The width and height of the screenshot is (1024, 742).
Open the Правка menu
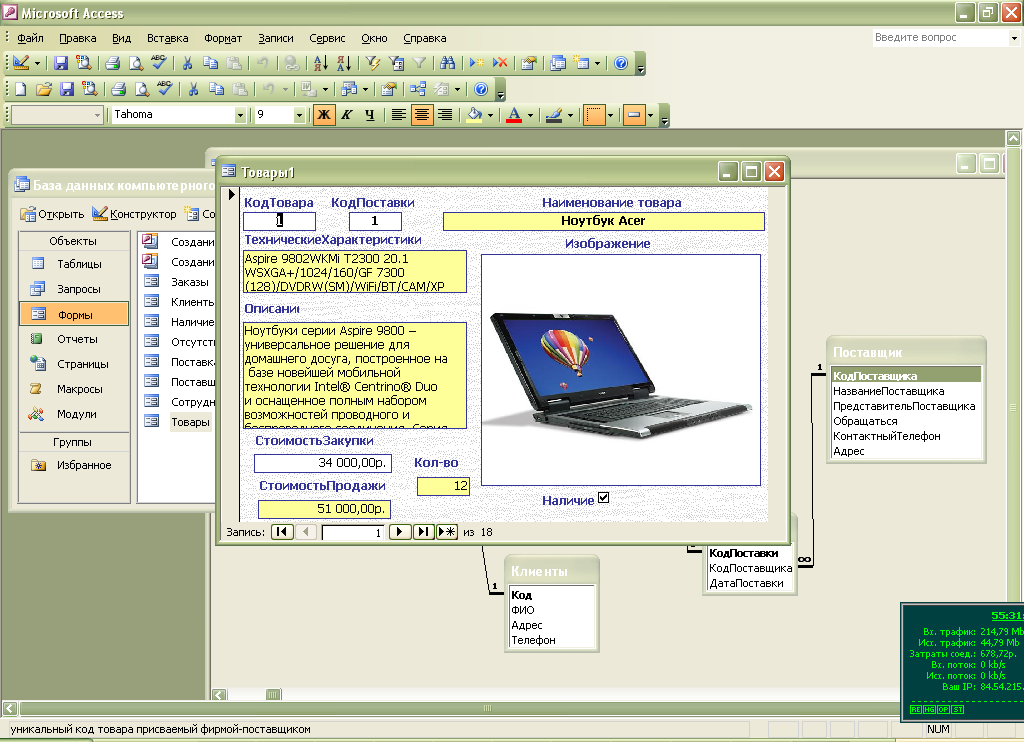[78, 38]
